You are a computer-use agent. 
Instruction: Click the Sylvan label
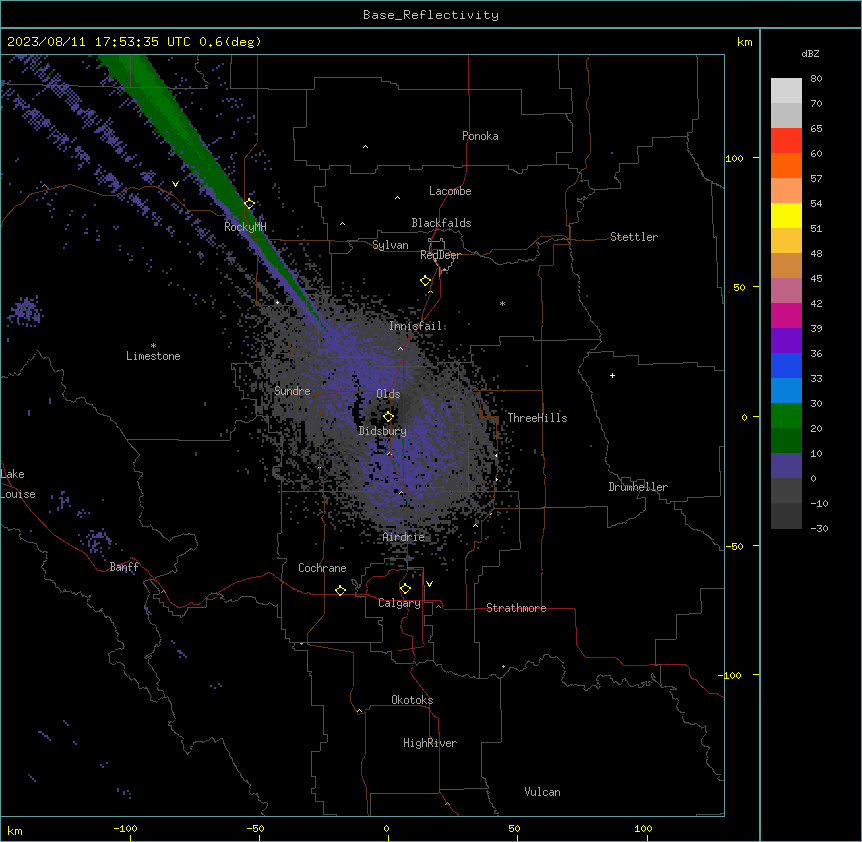click(390, 245)
